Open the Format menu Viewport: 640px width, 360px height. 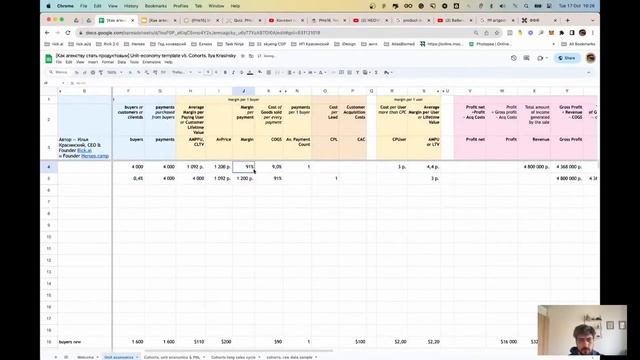108,62
